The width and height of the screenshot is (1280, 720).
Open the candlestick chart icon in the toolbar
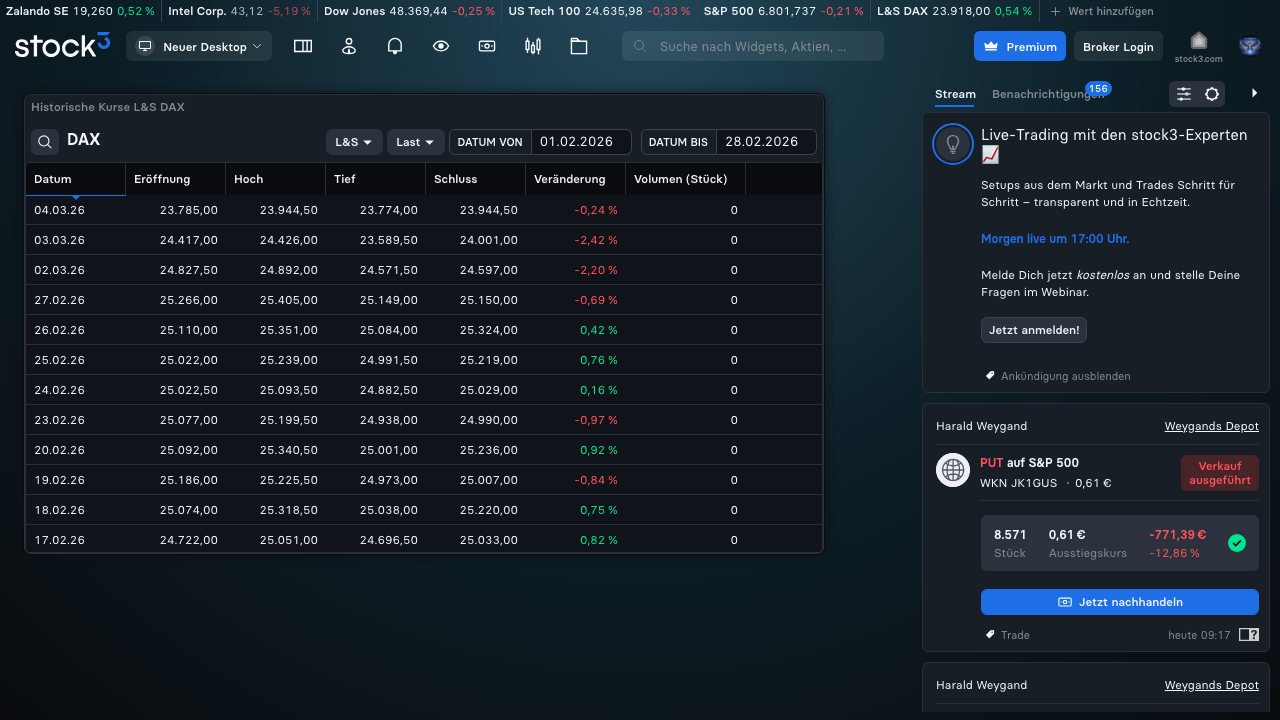click(533, 46)
